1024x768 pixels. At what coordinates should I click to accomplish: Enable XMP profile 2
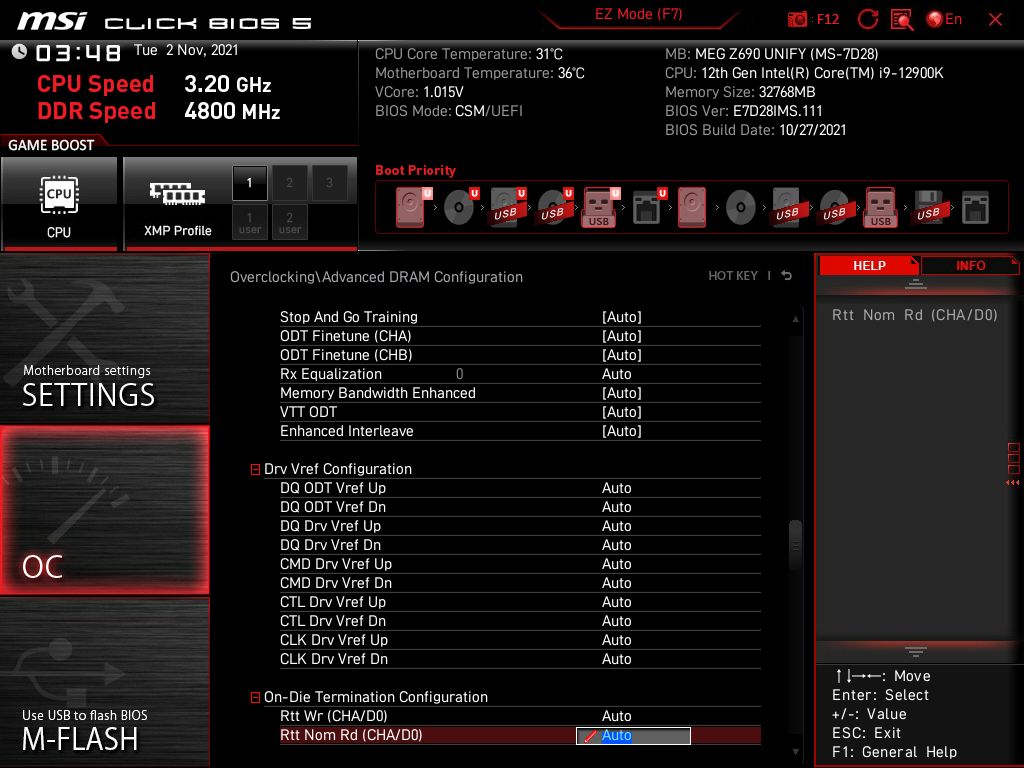(x=289, y=183)
